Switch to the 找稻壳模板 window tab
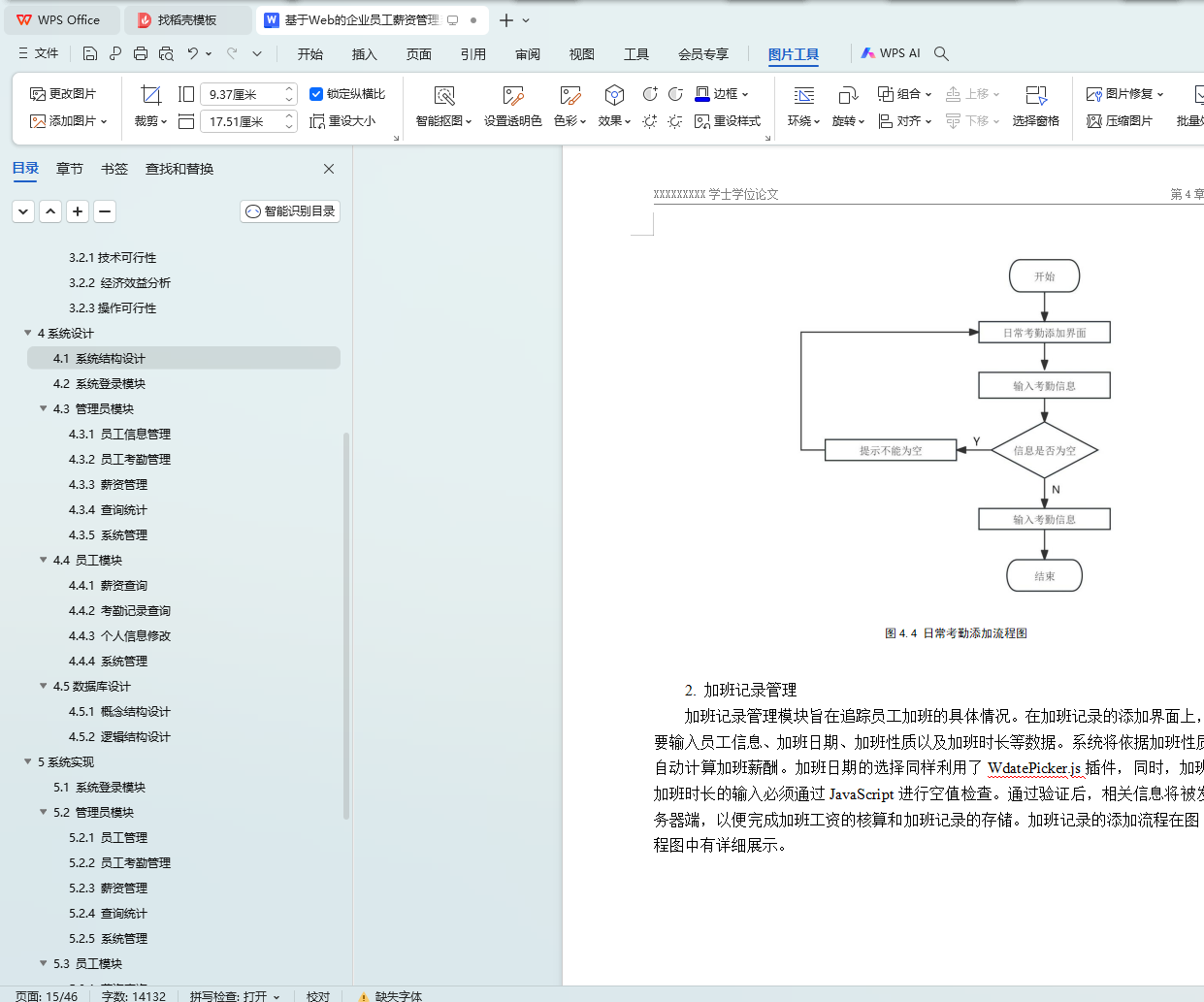 click(187, 19)
